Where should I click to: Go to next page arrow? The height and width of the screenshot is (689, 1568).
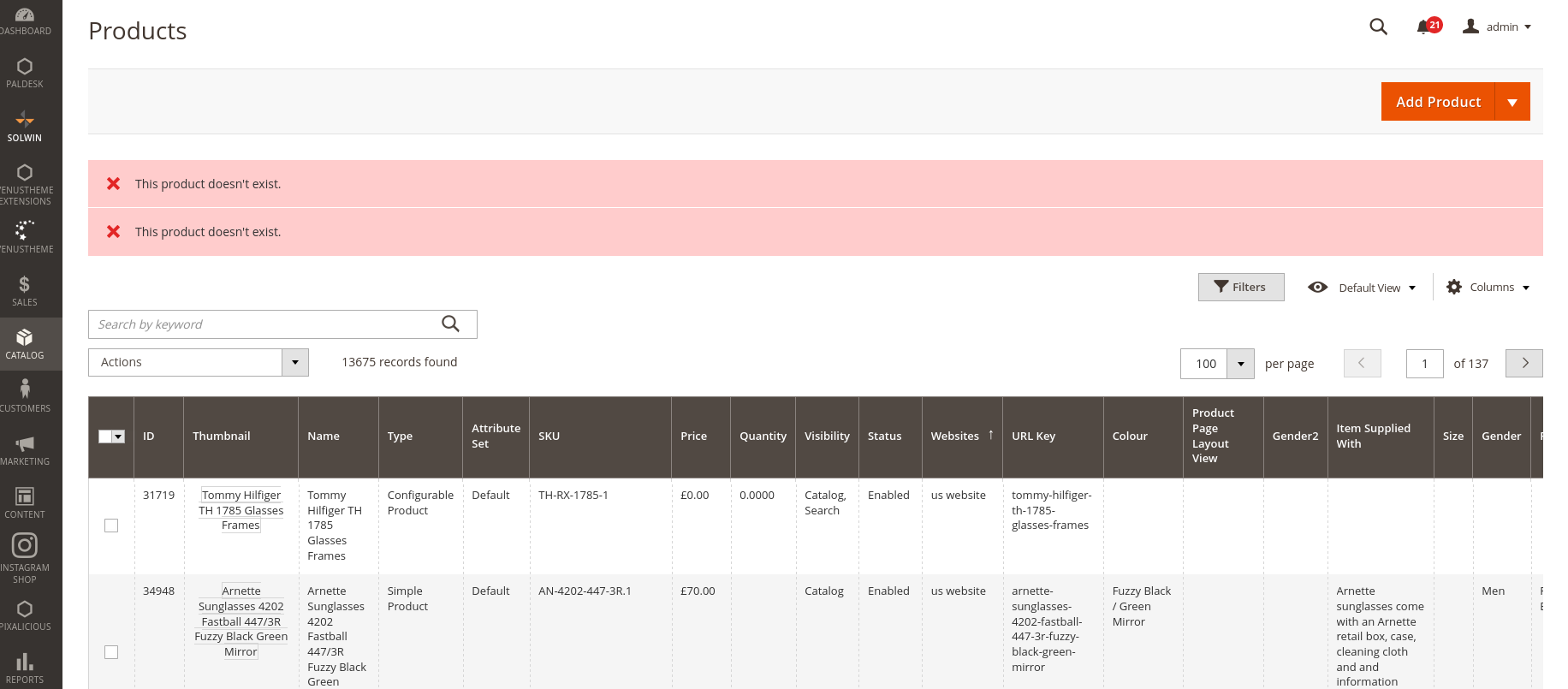pyautogui.click(x=1523, y=363)
